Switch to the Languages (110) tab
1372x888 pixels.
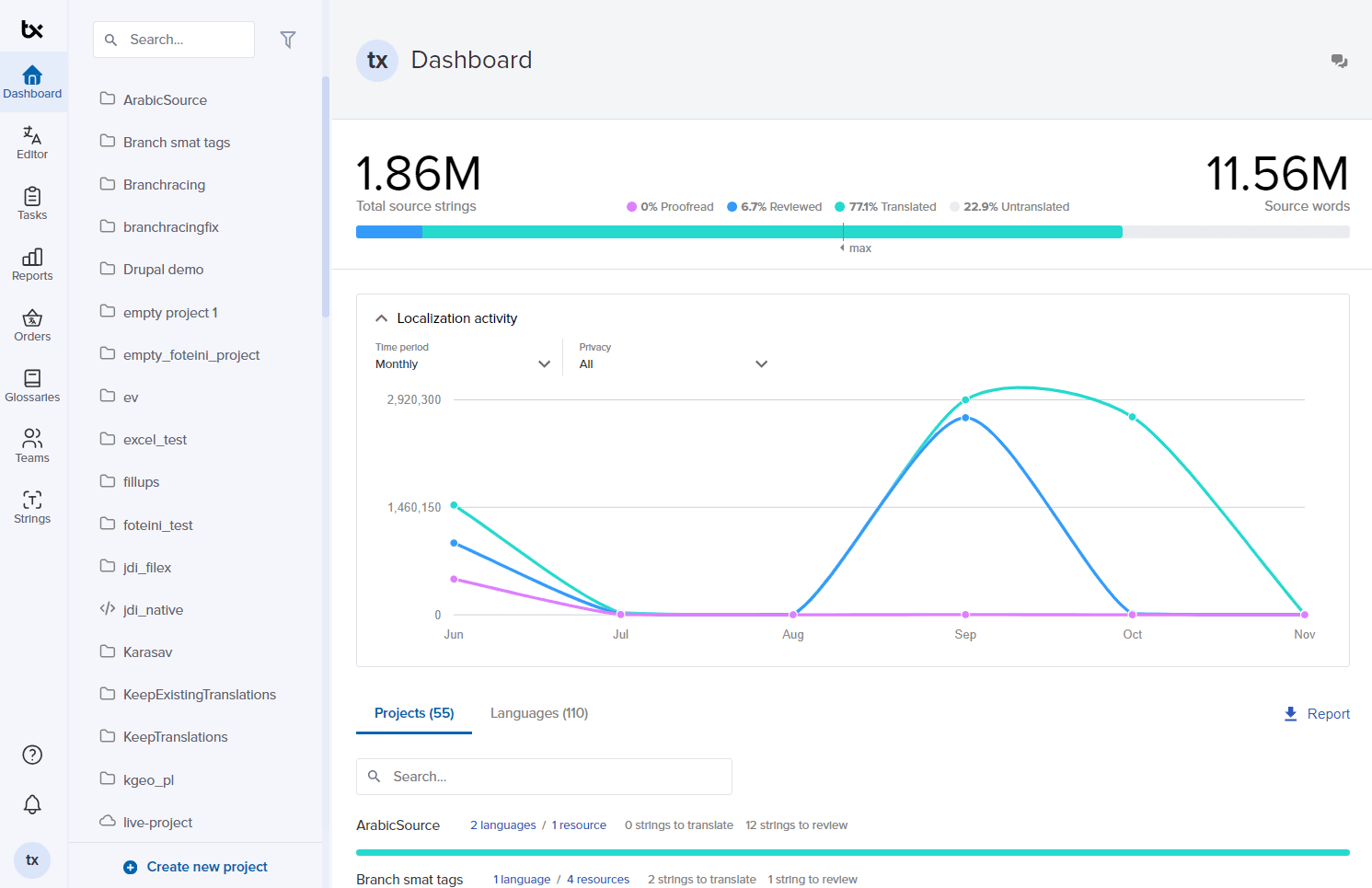pyautogui.click(x=538, y=713)
